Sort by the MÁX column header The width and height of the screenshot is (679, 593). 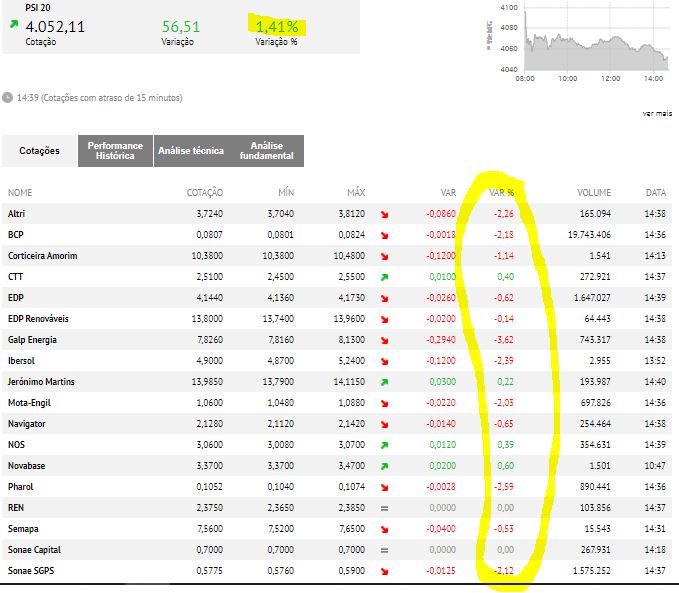pyautogui.click(x=356, y=193)
